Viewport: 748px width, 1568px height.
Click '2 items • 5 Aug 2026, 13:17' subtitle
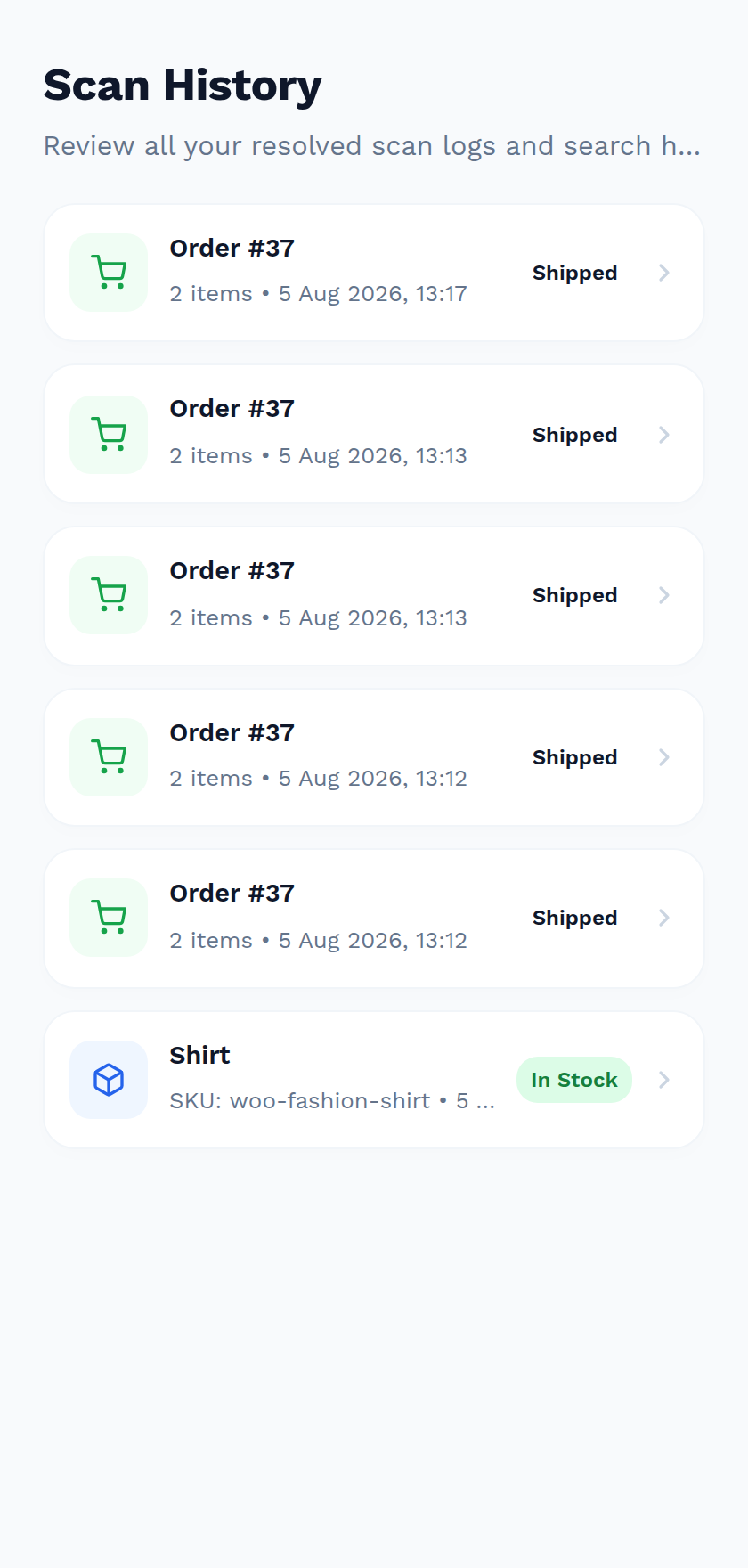click(x=318, y=294)
